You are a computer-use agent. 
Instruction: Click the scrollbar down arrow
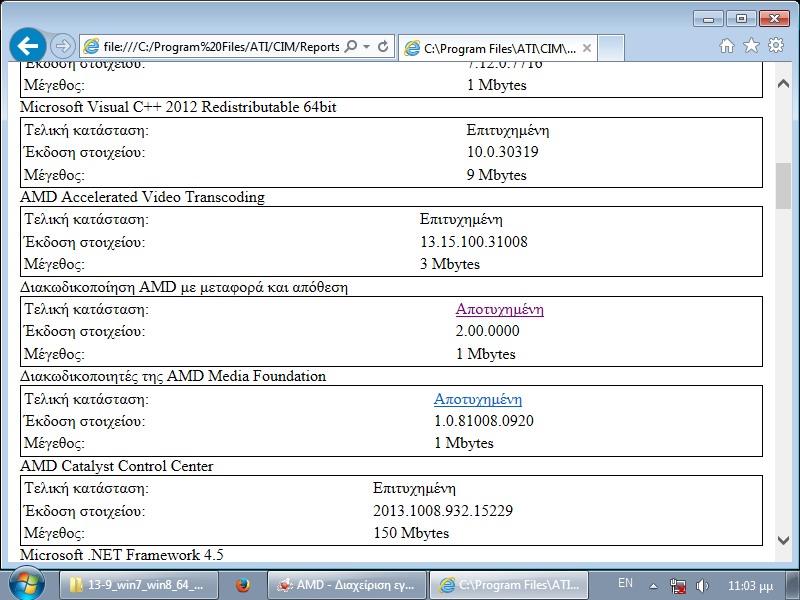tap(783, 540)
